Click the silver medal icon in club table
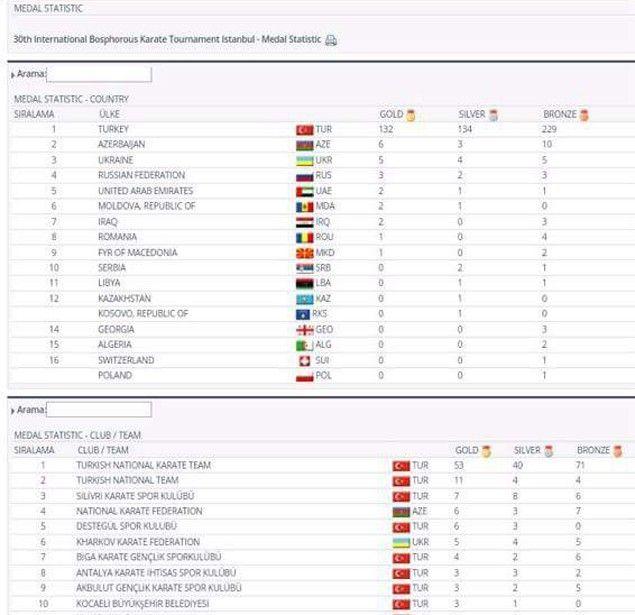635x615 pixels. 547,451
